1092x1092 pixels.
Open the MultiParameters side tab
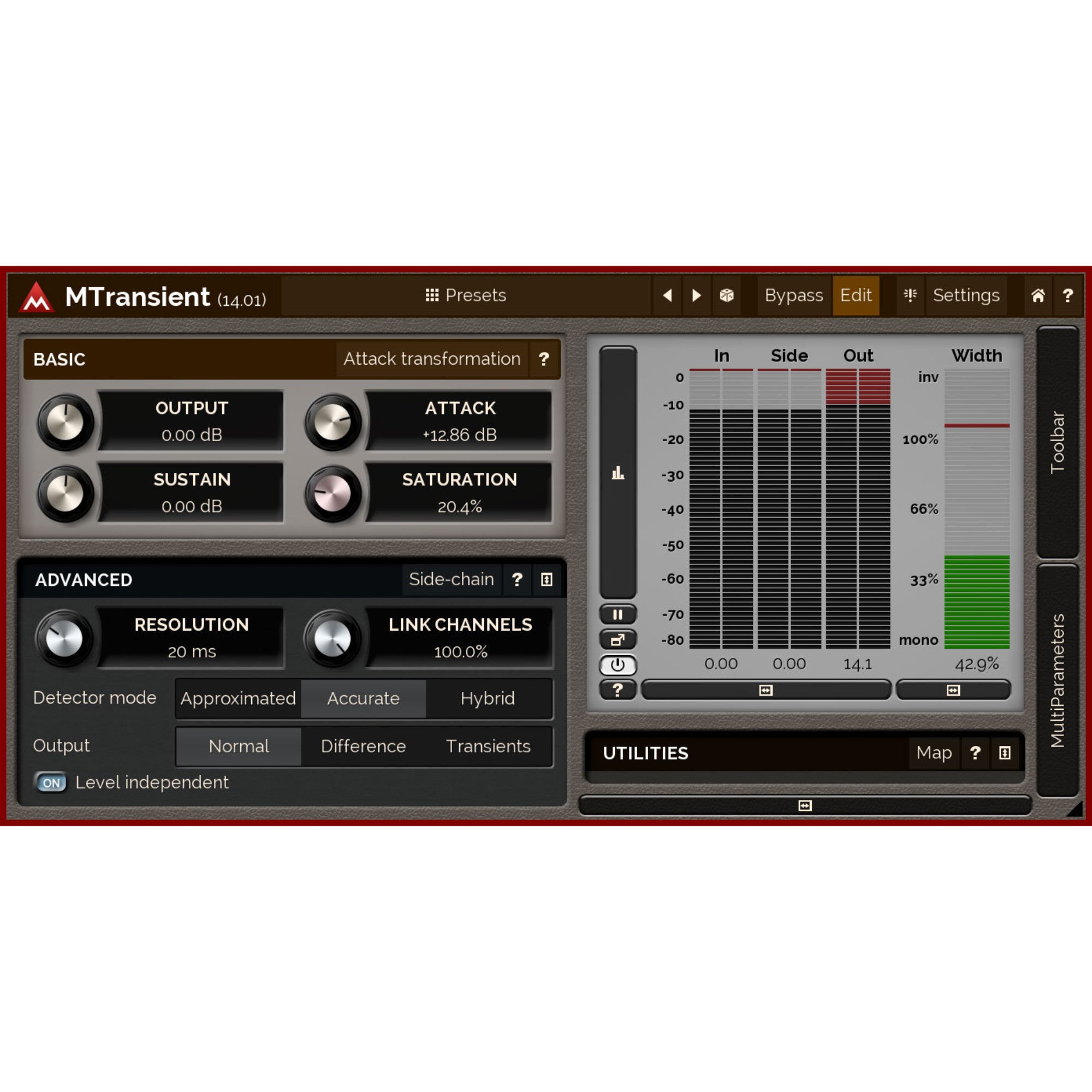(1058, 680)
